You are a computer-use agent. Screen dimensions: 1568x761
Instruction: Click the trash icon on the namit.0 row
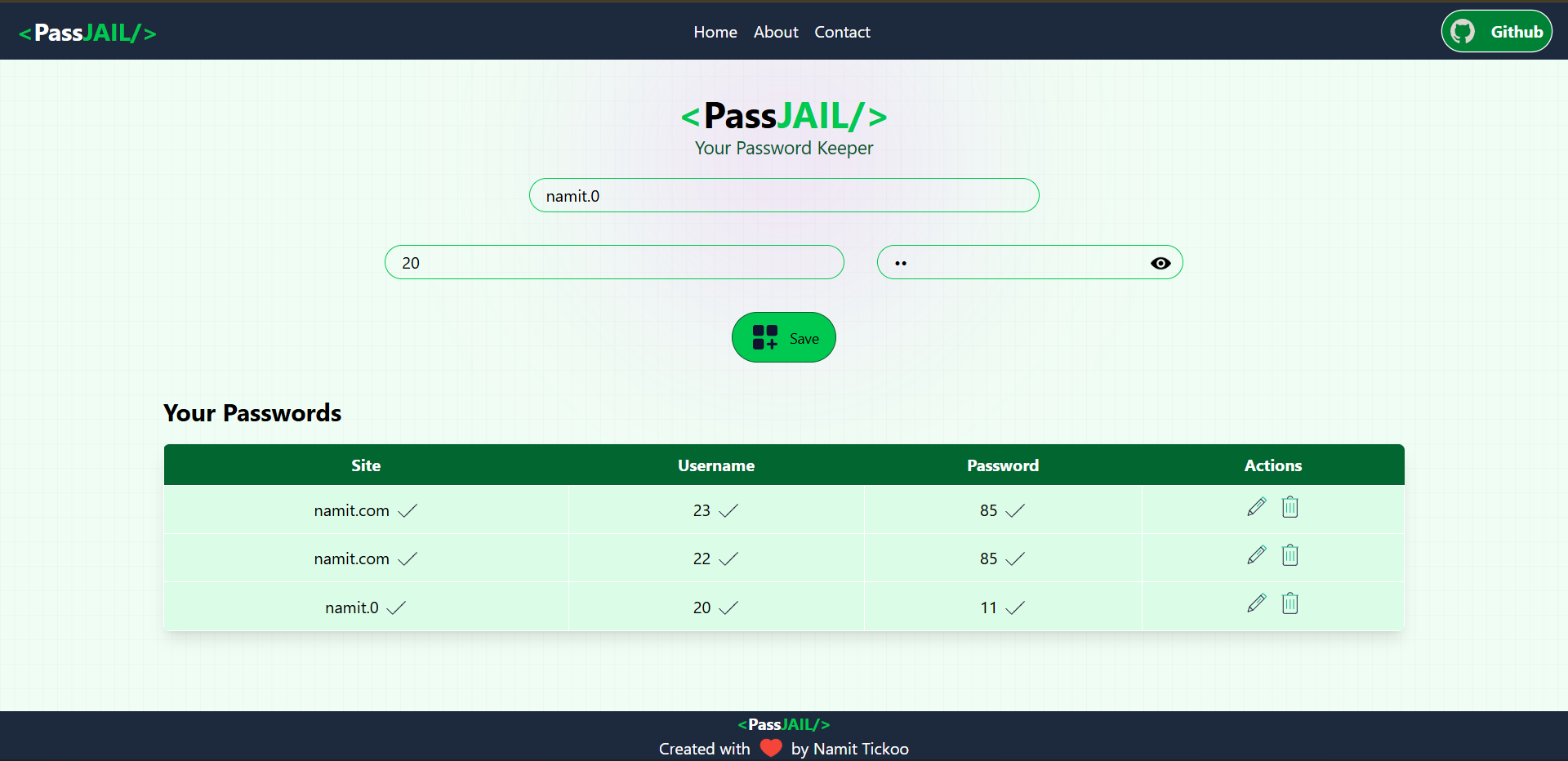[x=1290, y=603]
